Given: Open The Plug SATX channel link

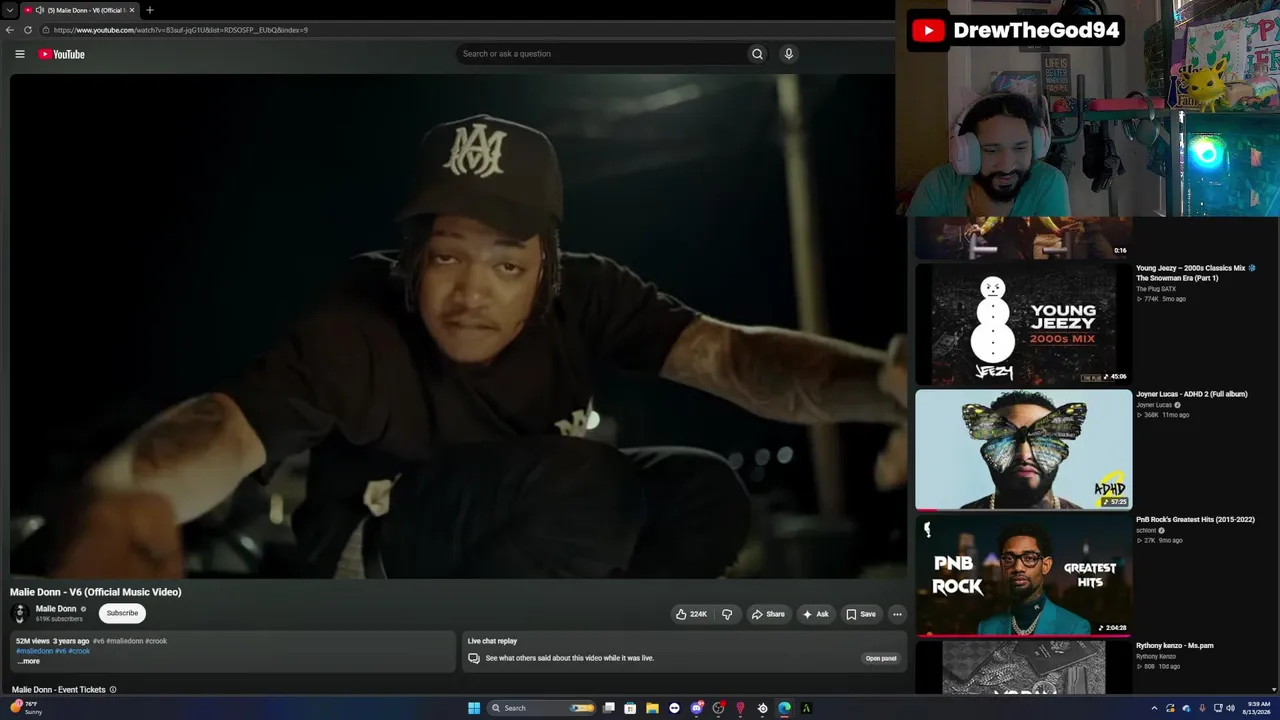Looking at the screenshot, I should 1156,289.
